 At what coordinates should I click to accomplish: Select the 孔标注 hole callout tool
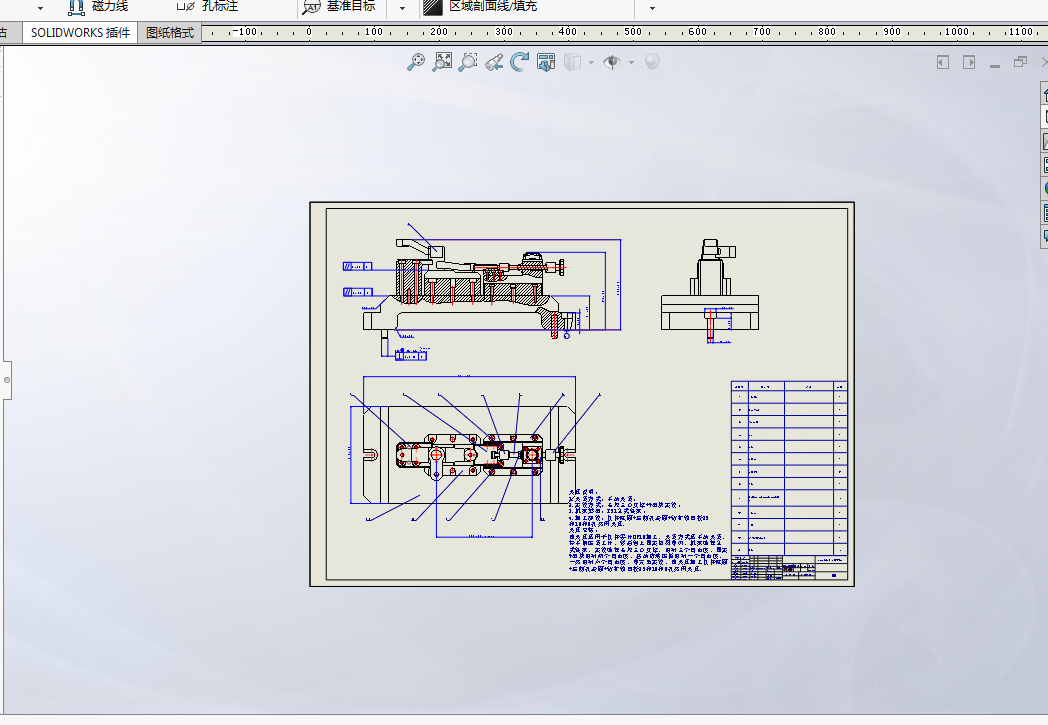point(207,7)
